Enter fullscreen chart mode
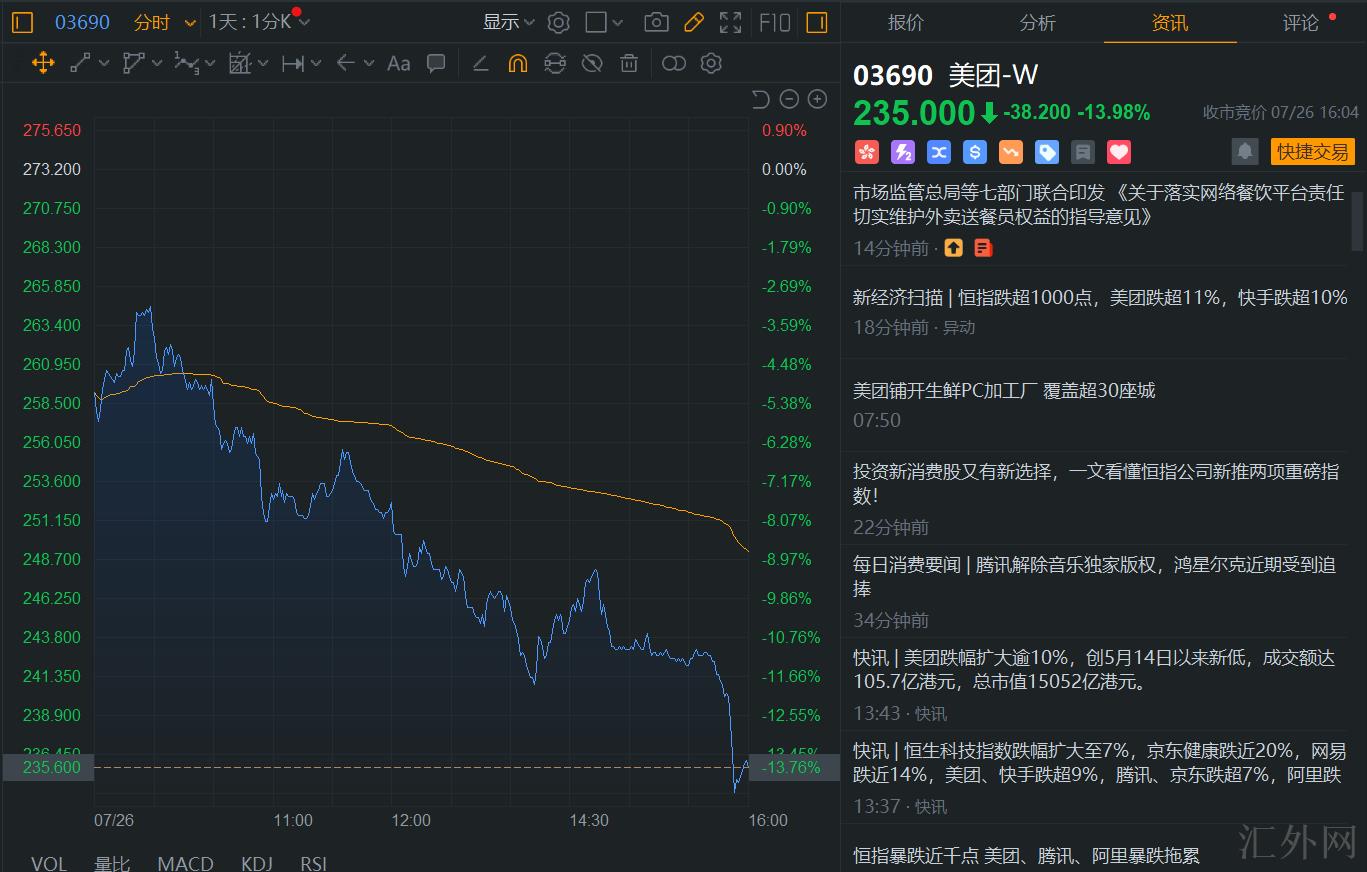1367x872 pixels. [731, 22]
